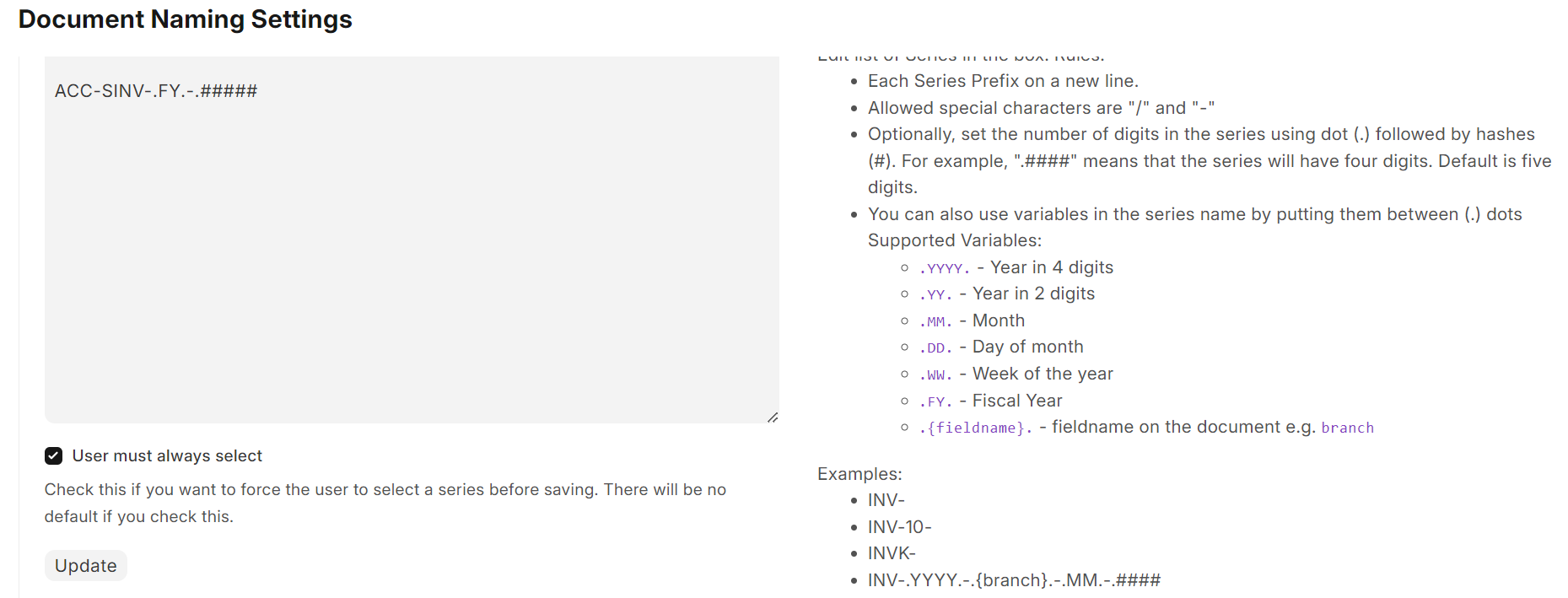Image resolution: width=1568 pixels, height=598 pixels.
Task: Click the INV-10- example entry
Action: [x=900, y=527]
